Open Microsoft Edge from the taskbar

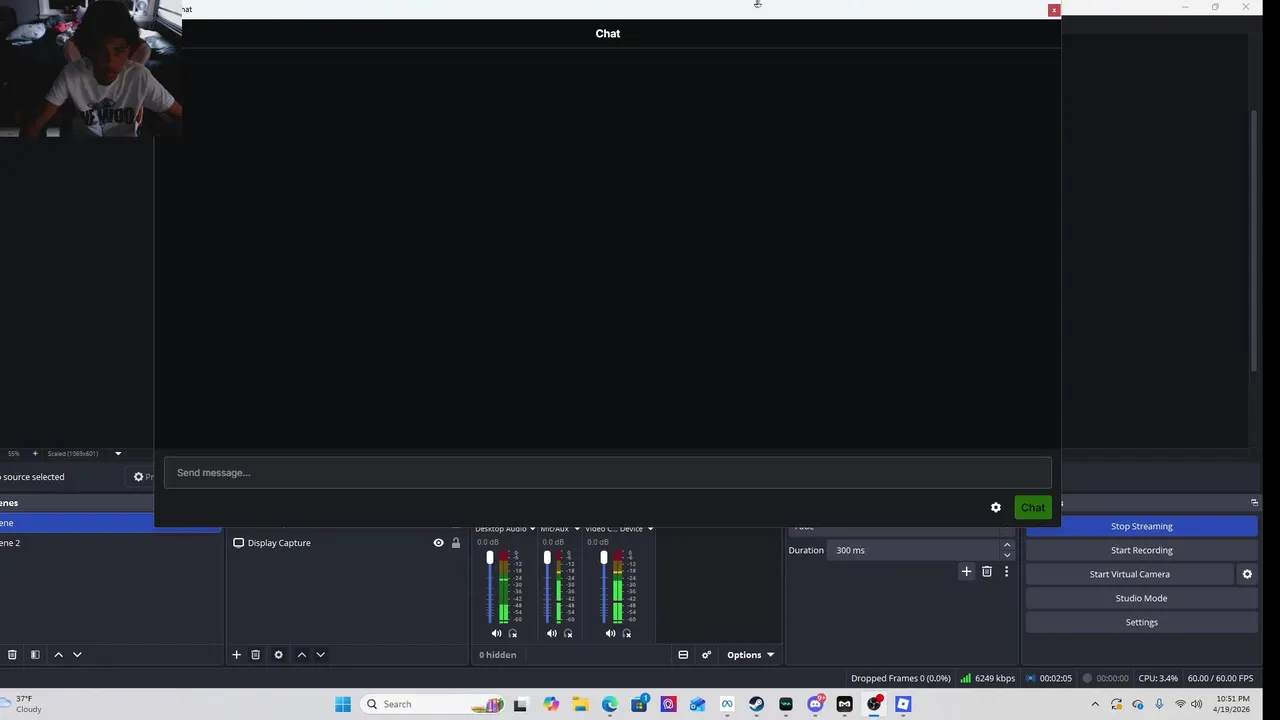[610, 704]
